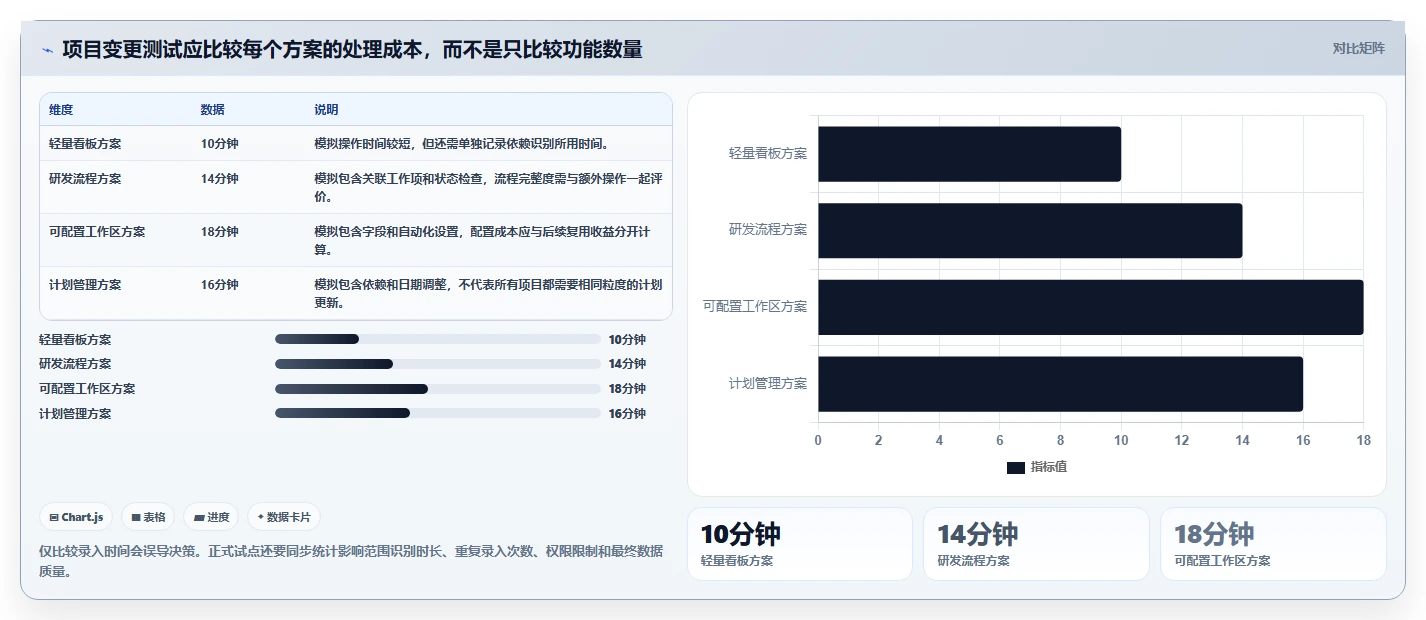Click the 数据卡片 chip
This screenshot has height=620, width=1426.
tap(284, 517)
